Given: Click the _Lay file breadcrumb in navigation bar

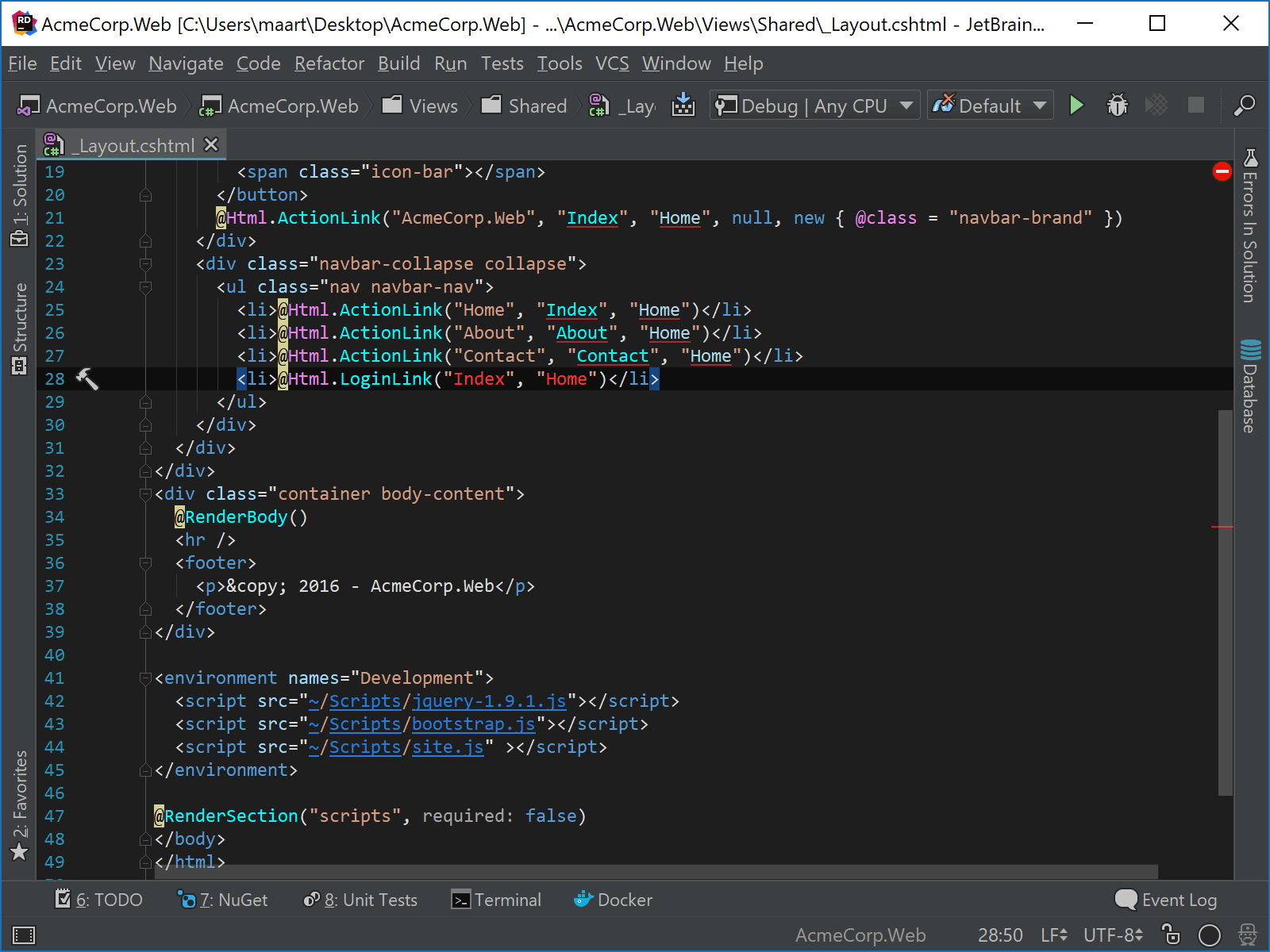Looking at the screenshot, I should (x=622, y=106).
